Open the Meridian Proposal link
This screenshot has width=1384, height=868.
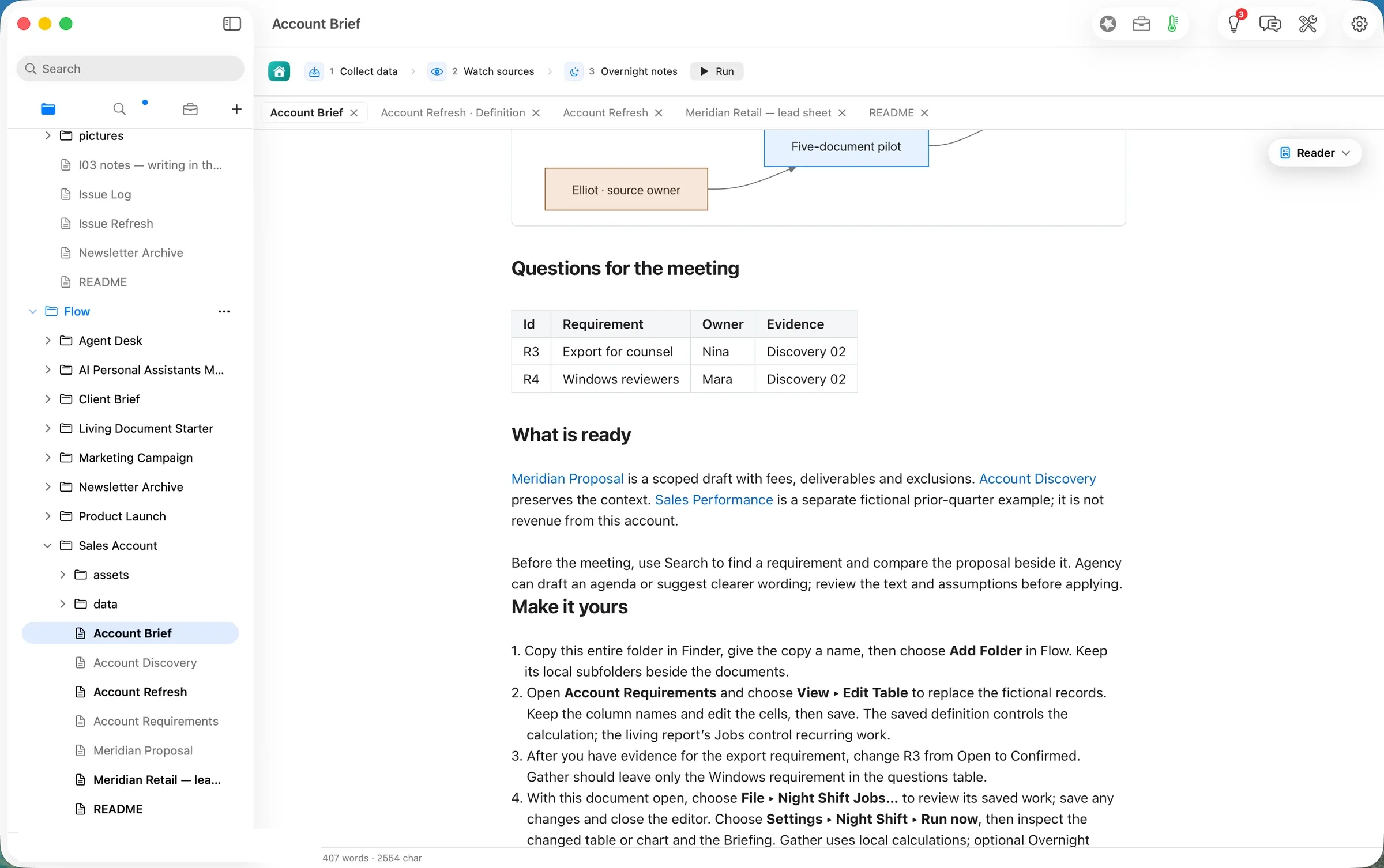[x=567, y=478]
